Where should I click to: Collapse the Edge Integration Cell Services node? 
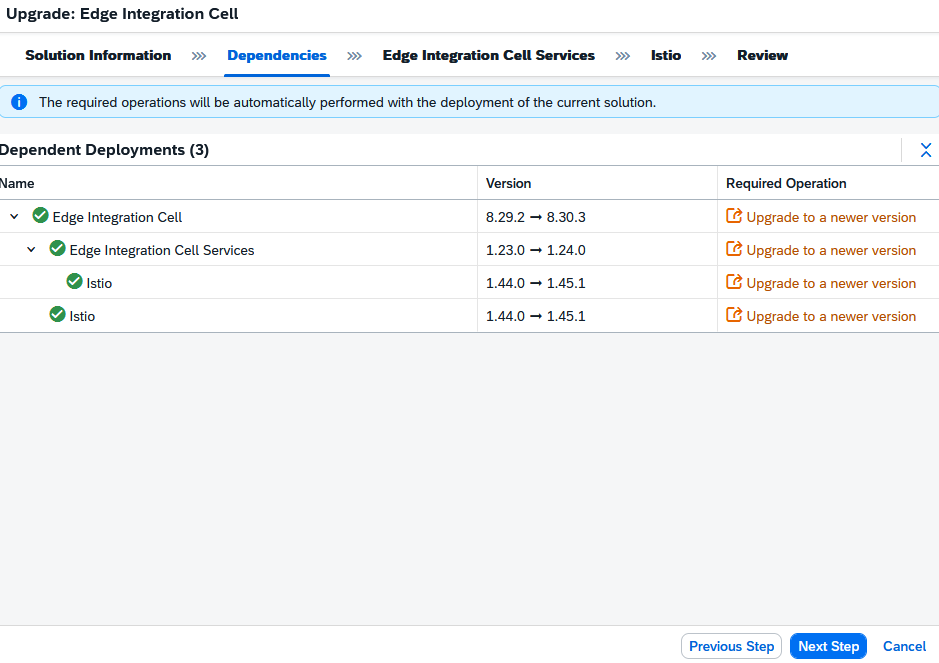tap(31, 249)
